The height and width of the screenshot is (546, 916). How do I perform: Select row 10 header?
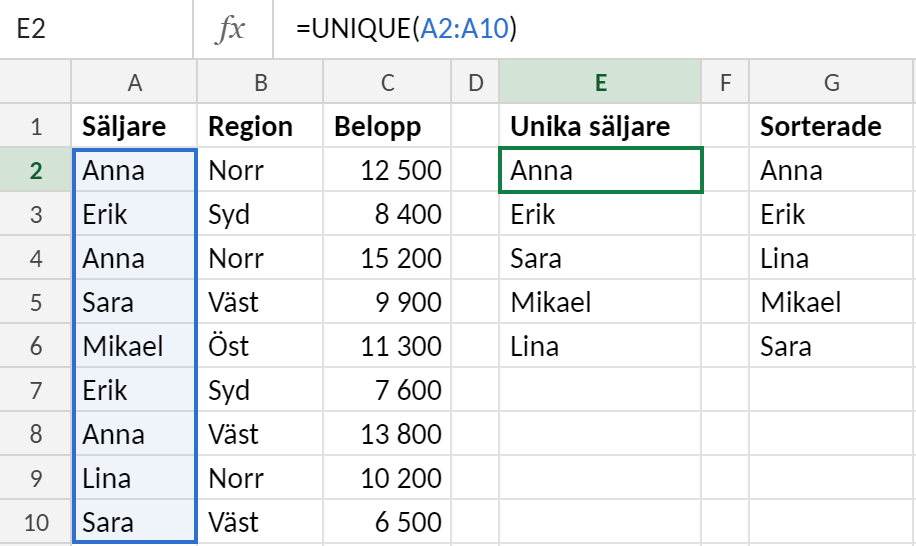click(x=36, y=522)
